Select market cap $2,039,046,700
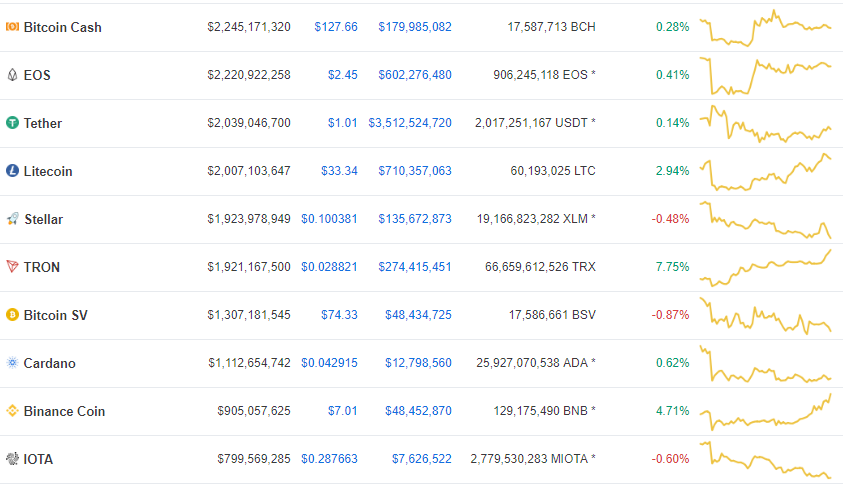The height and width of the screenshot is (485, 843). (249, 123)
